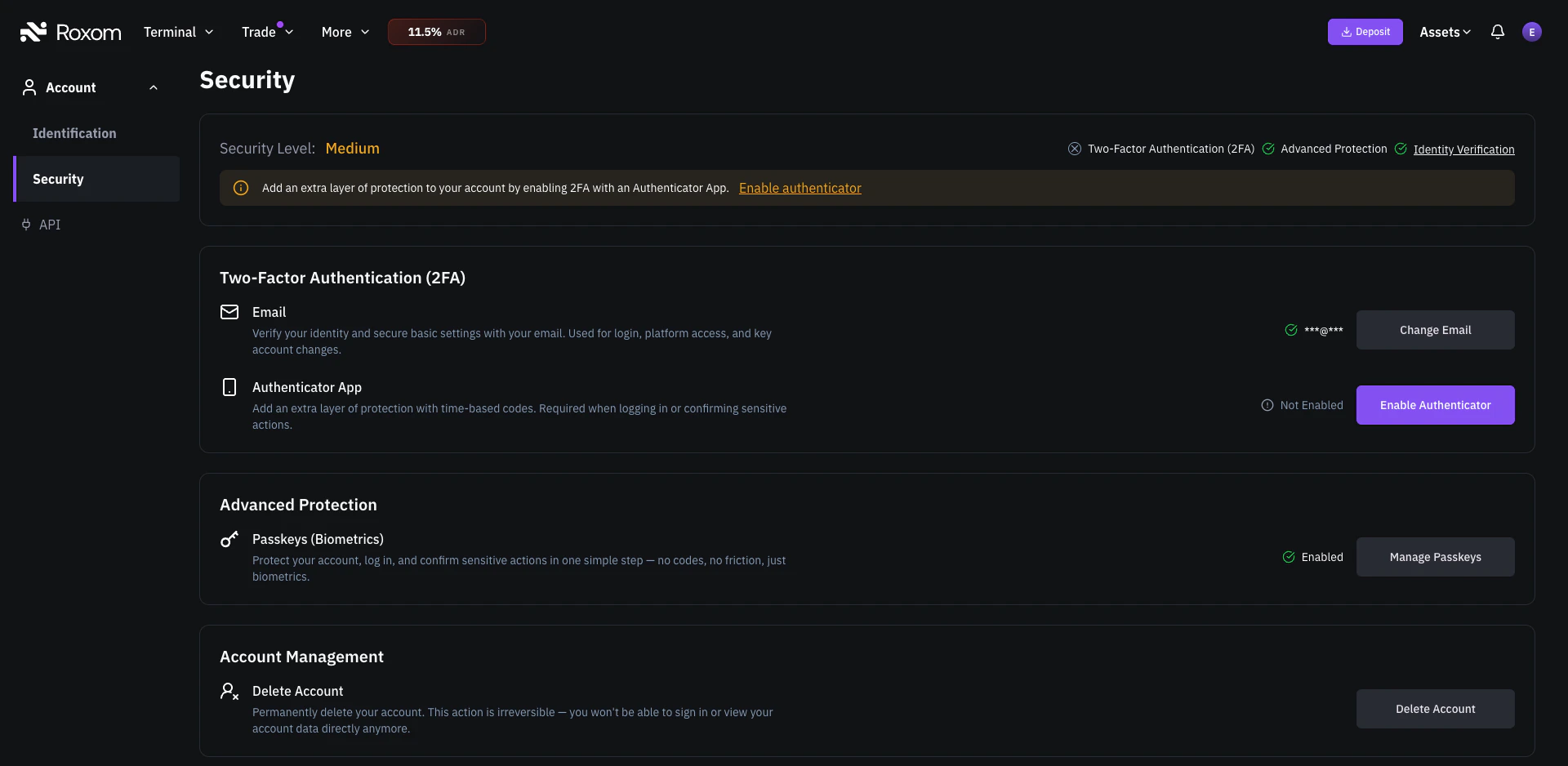Click the Delete Account user icon

pyautogui.click(x=229, y=691)
